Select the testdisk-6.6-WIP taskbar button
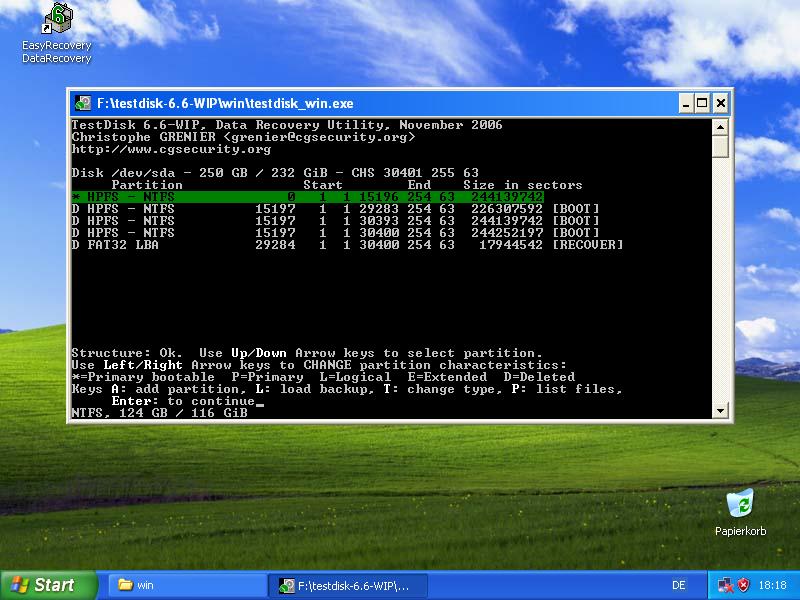Image resolution: width=800 pixels, height=600 pixels. (347, 585)
